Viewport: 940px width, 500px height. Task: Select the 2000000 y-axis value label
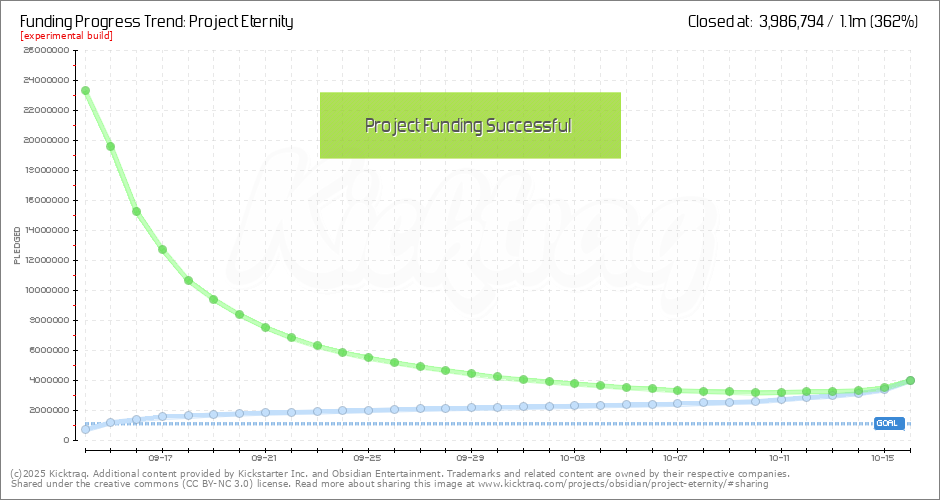tap(47, 410)
